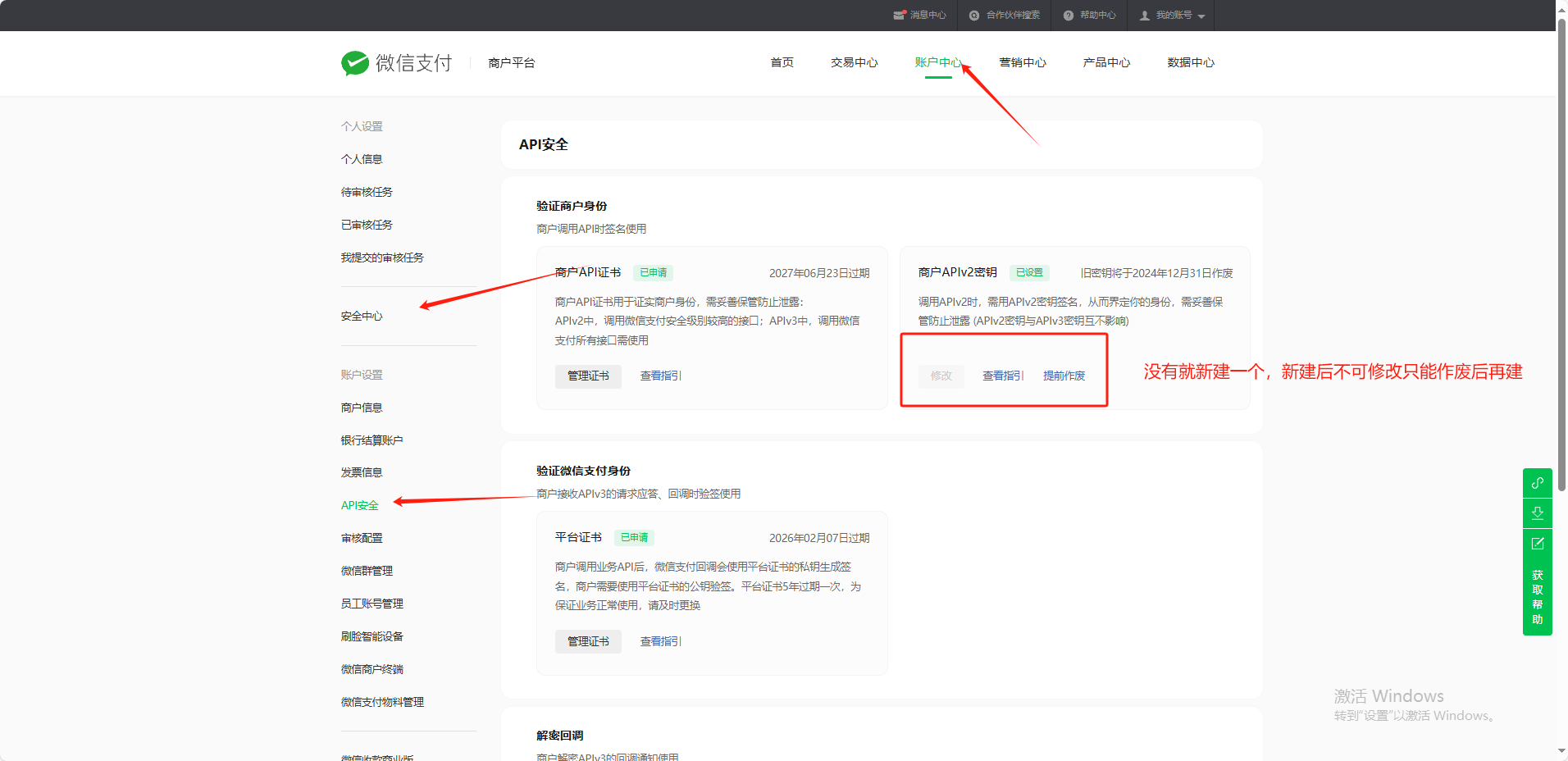Viewport: 1568px width, 761px height.
Task: Click 提前作废 link for APIv2密钥
Action: point(1064,376)
